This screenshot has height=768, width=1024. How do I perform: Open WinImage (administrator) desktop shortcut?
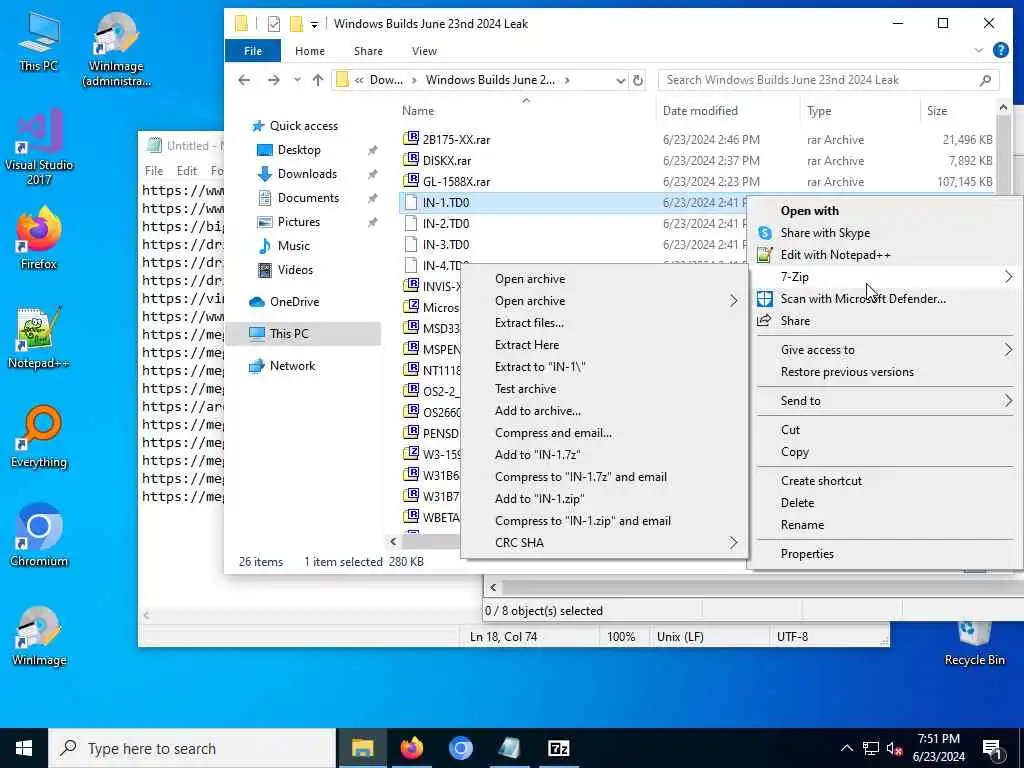(x=116, y=49)
